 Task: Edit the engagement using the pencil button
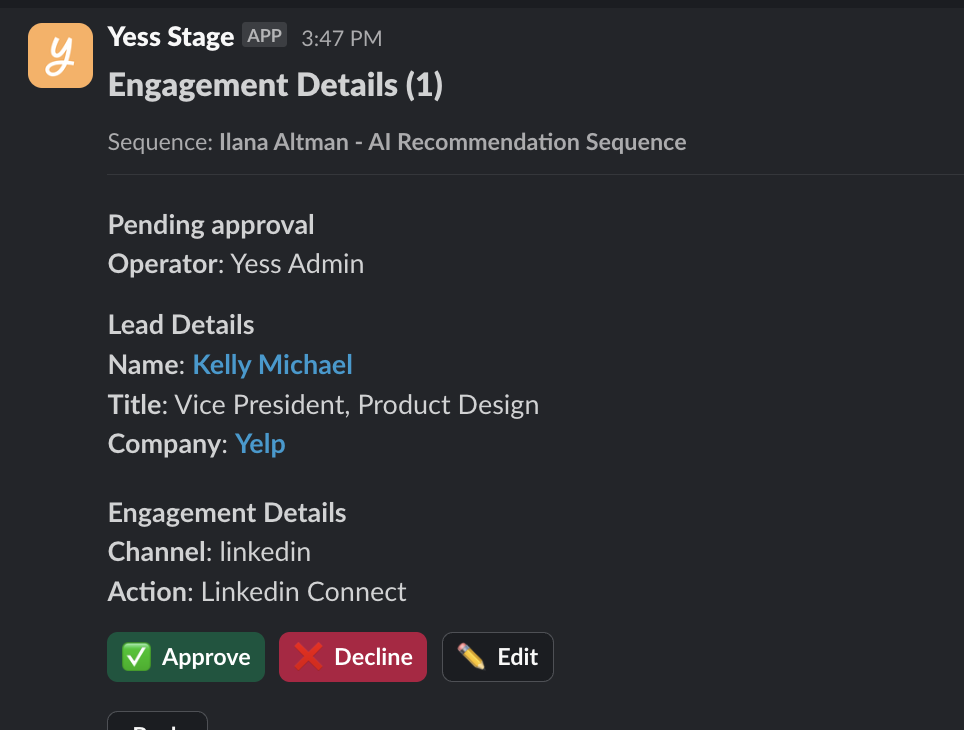point(498,657)
